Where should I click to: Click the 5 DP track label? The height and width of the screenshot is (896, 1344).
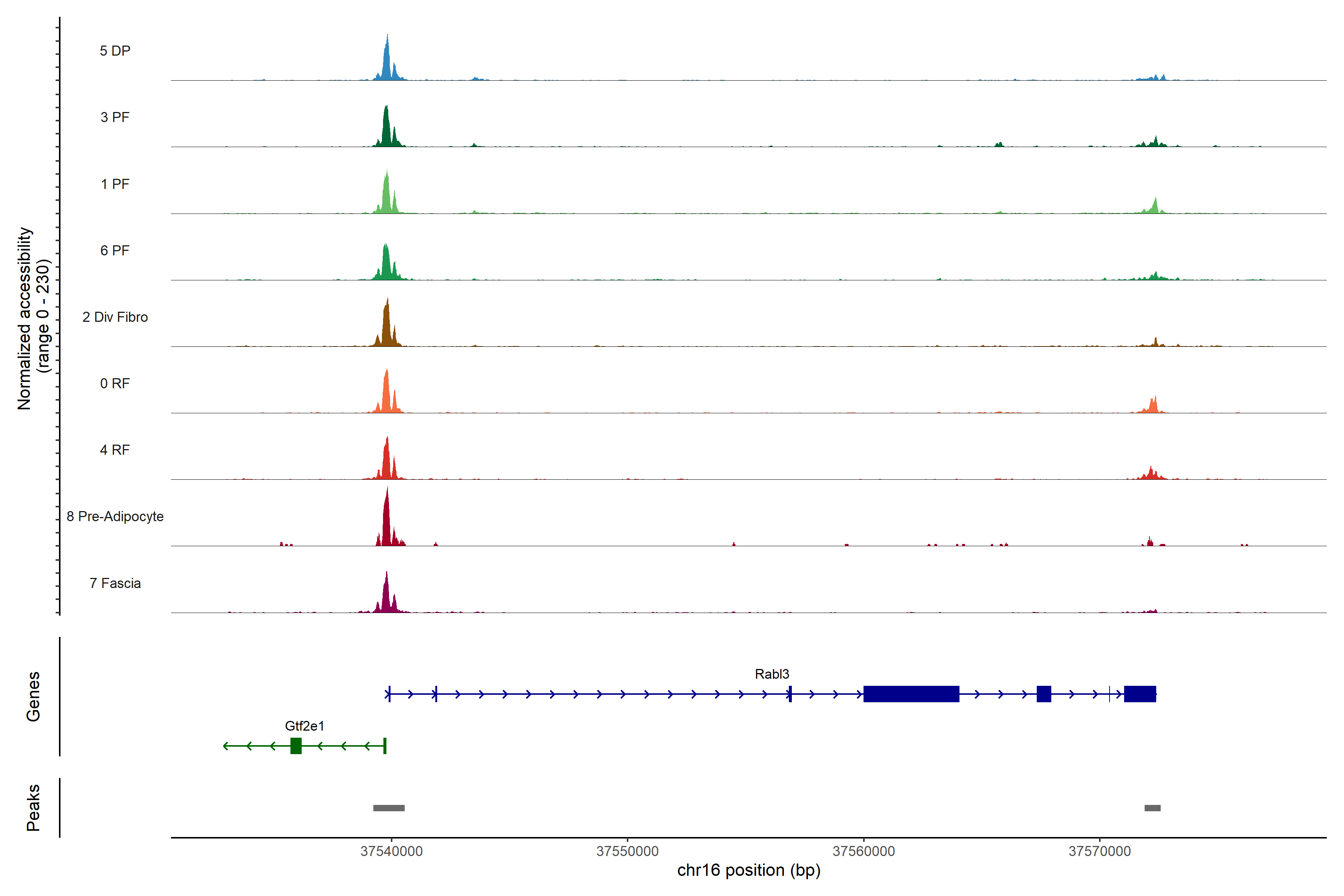coord(115,51)
